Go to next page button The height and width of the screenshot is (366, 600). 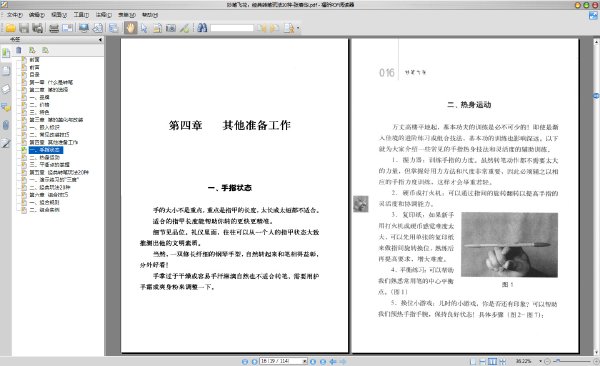(313, 361)
